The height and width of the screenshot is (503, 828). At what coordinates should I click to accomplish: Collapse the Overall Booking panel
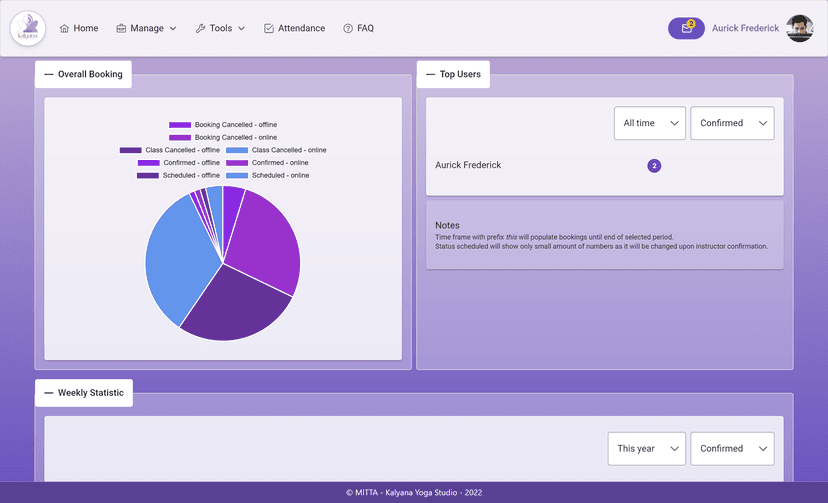[48, 74]
